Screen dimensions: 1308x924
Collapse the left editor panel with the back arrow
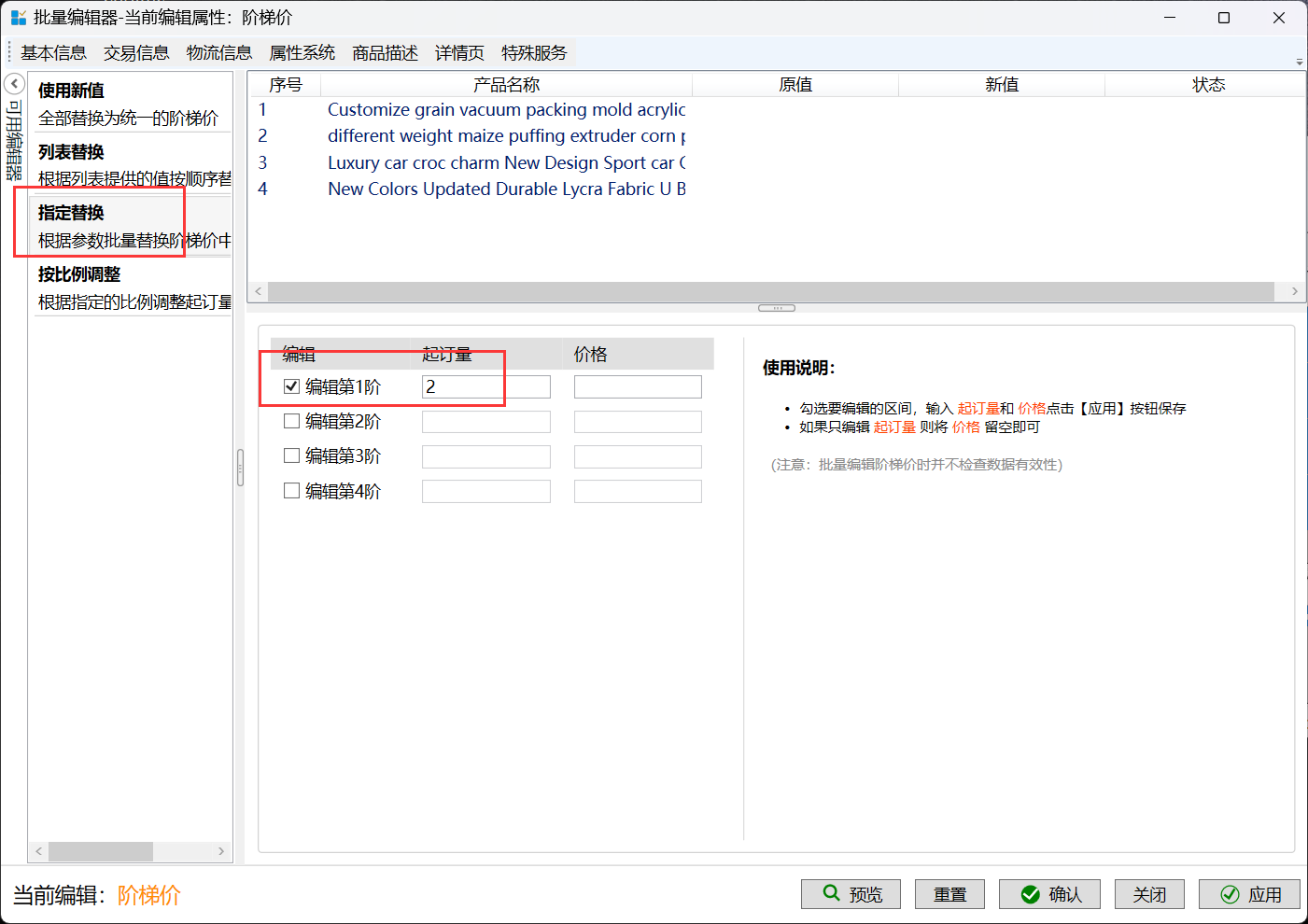(x=14, y=84)
